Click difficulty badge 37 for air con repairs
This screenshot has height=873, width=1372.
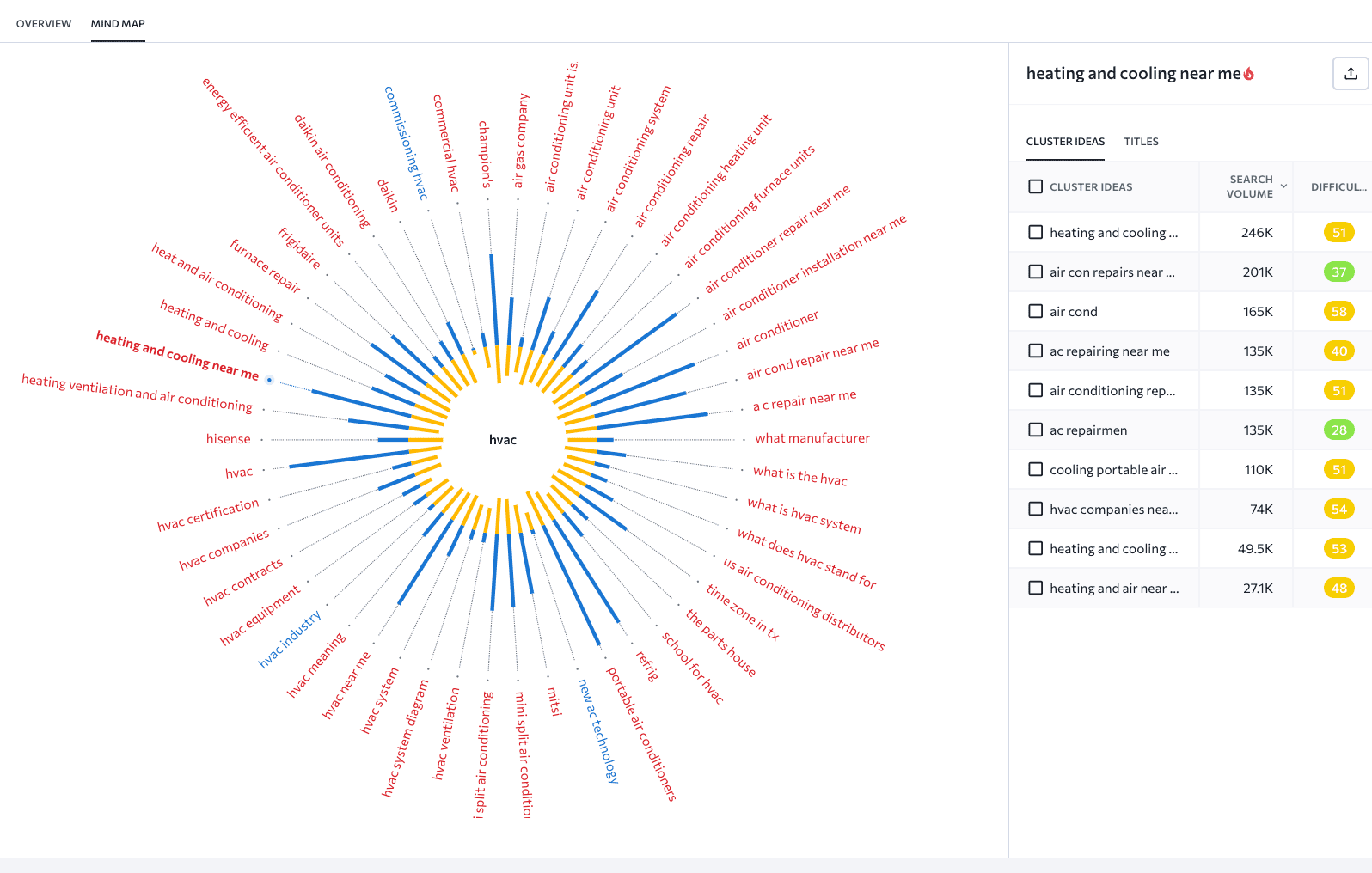[x=1338, y=272]
